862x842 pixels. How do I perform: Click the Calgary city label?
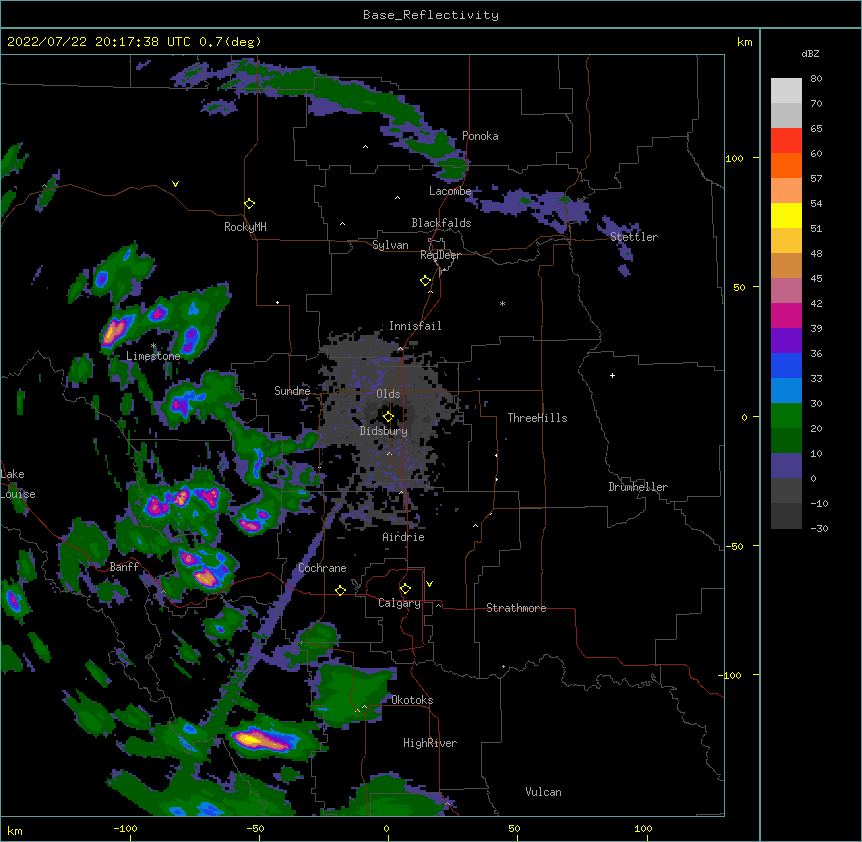click(x=400, y=603)
